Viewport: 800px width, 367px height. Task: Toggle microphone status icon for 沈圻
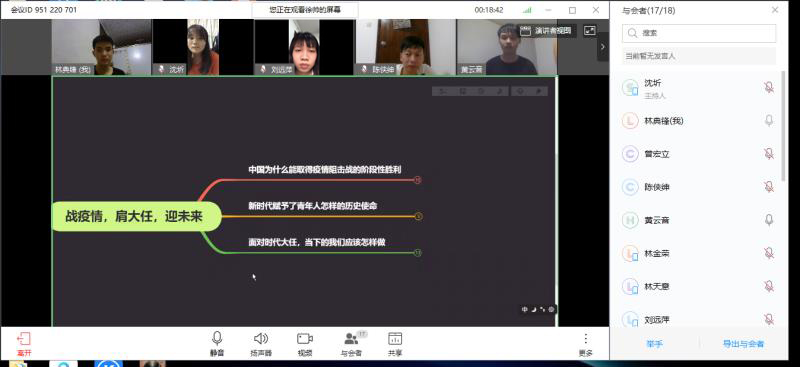[x=769, y=87]
